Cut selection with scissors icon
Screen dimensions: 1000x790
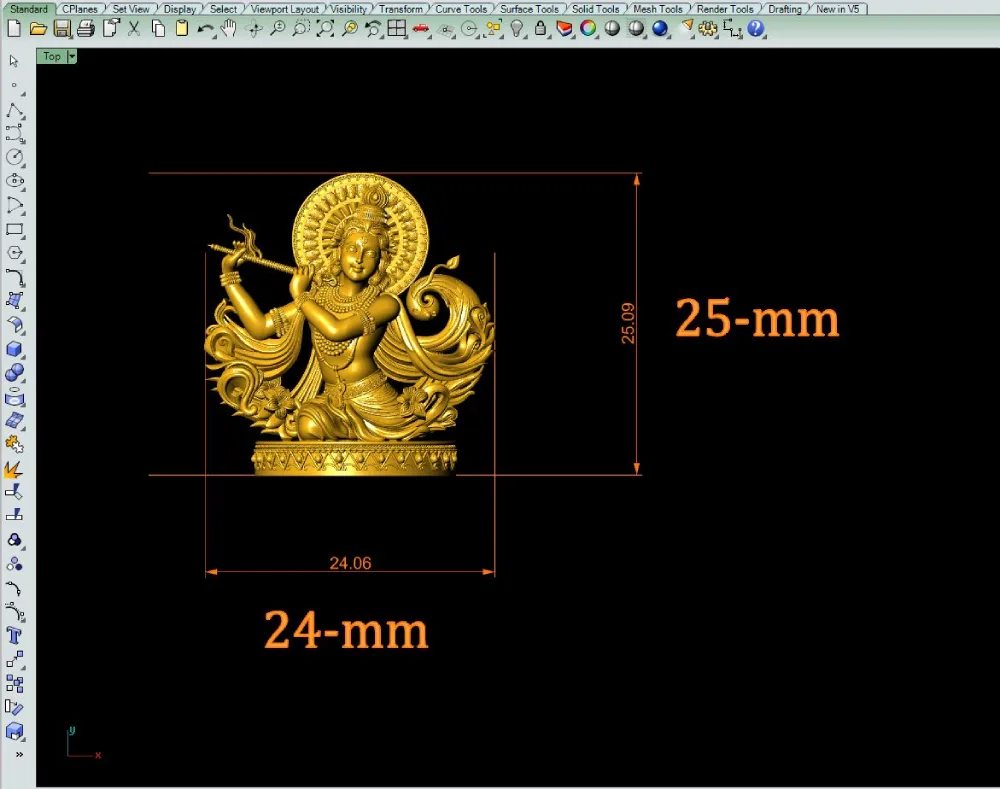click(x=134, y=29)
